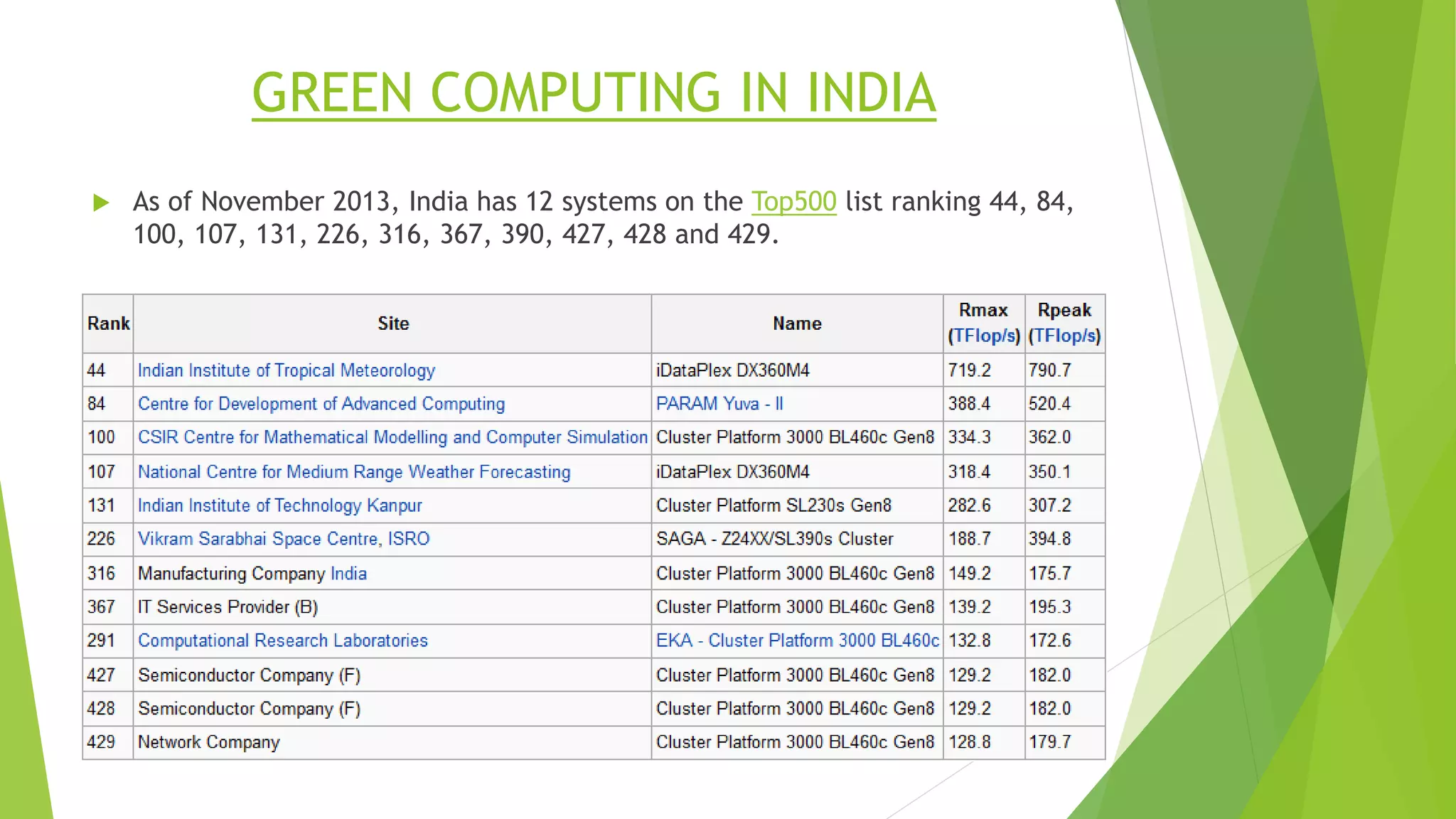Click Rpeak value 307.2
Image resolution: width=1456 pixels, height=819 pixels.
(1049, 505)
